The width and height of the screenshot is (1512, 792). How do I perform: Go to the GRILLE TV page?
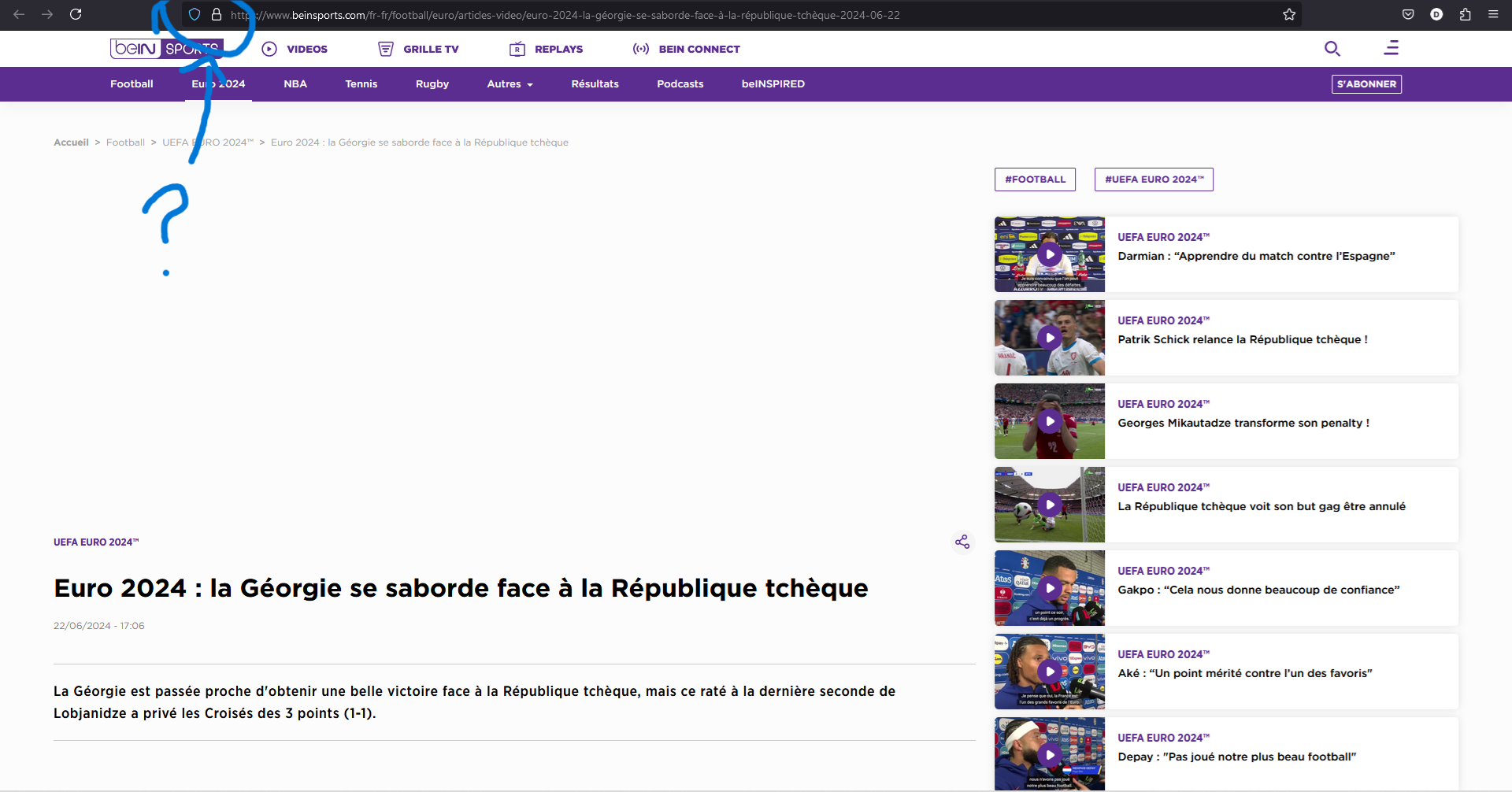(418, 49)
